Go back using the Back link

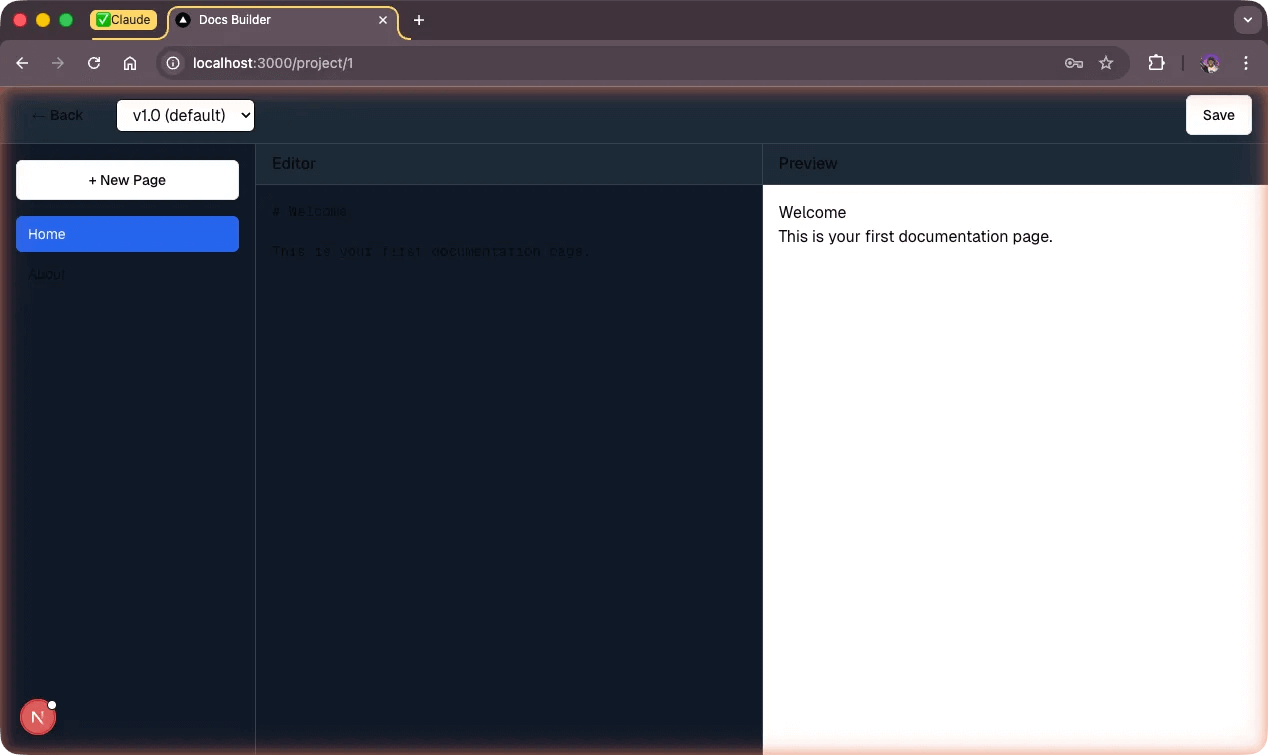point(57,115)
